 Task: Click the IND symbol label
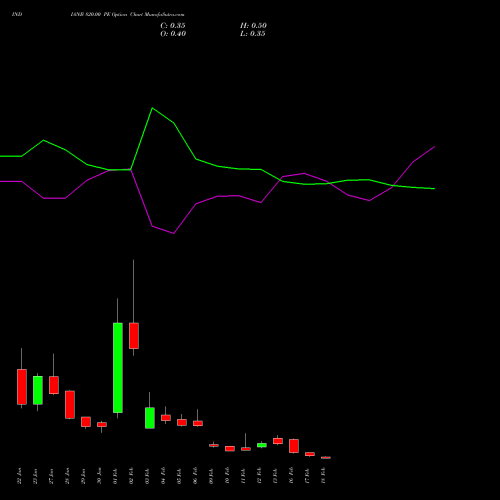pos(17,14)
